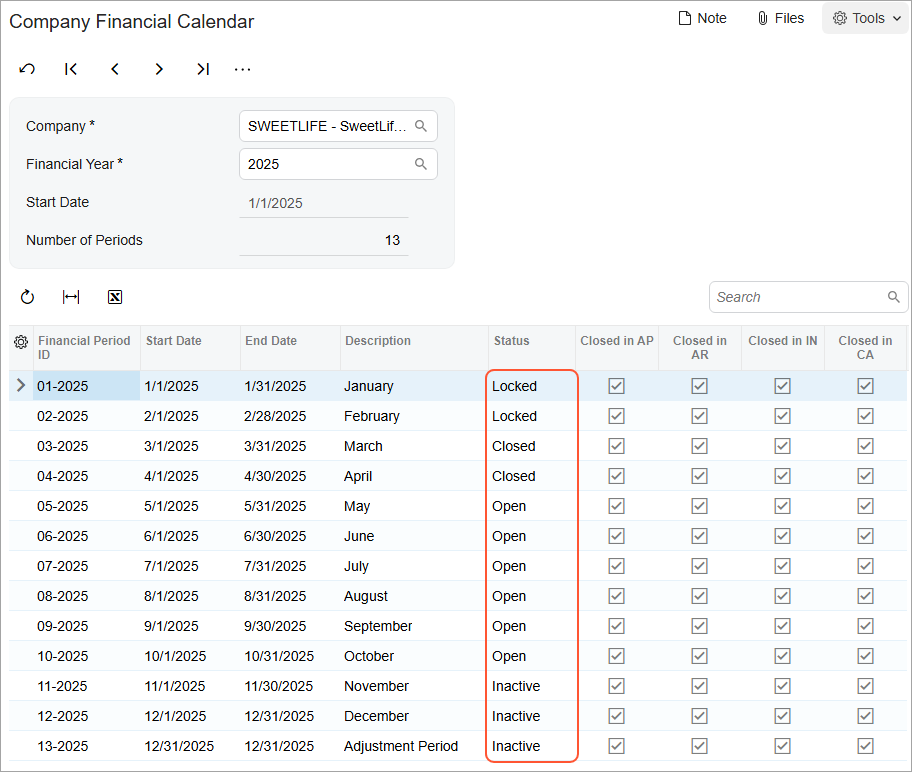The height and width of the screenshot is (772, 912).
Task: Jump to last record using arrow icon
Action: point(203,69)
